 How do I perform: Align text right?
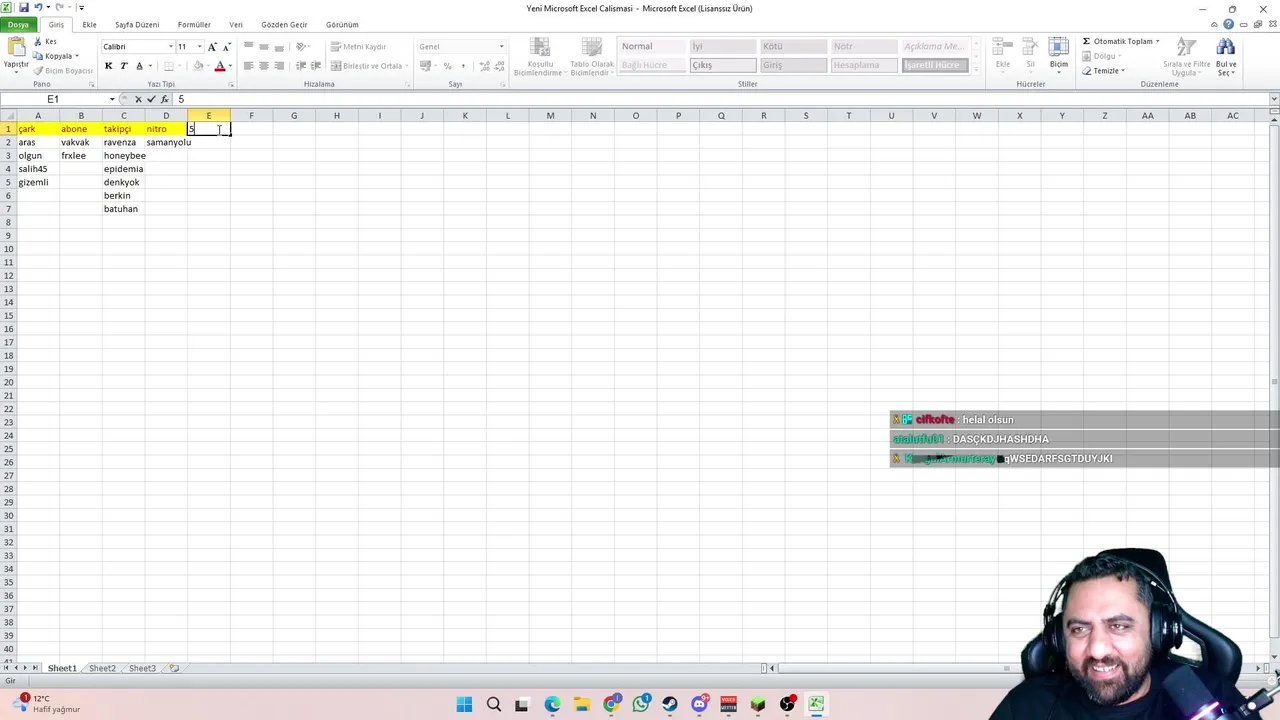(x=278, y=66)
